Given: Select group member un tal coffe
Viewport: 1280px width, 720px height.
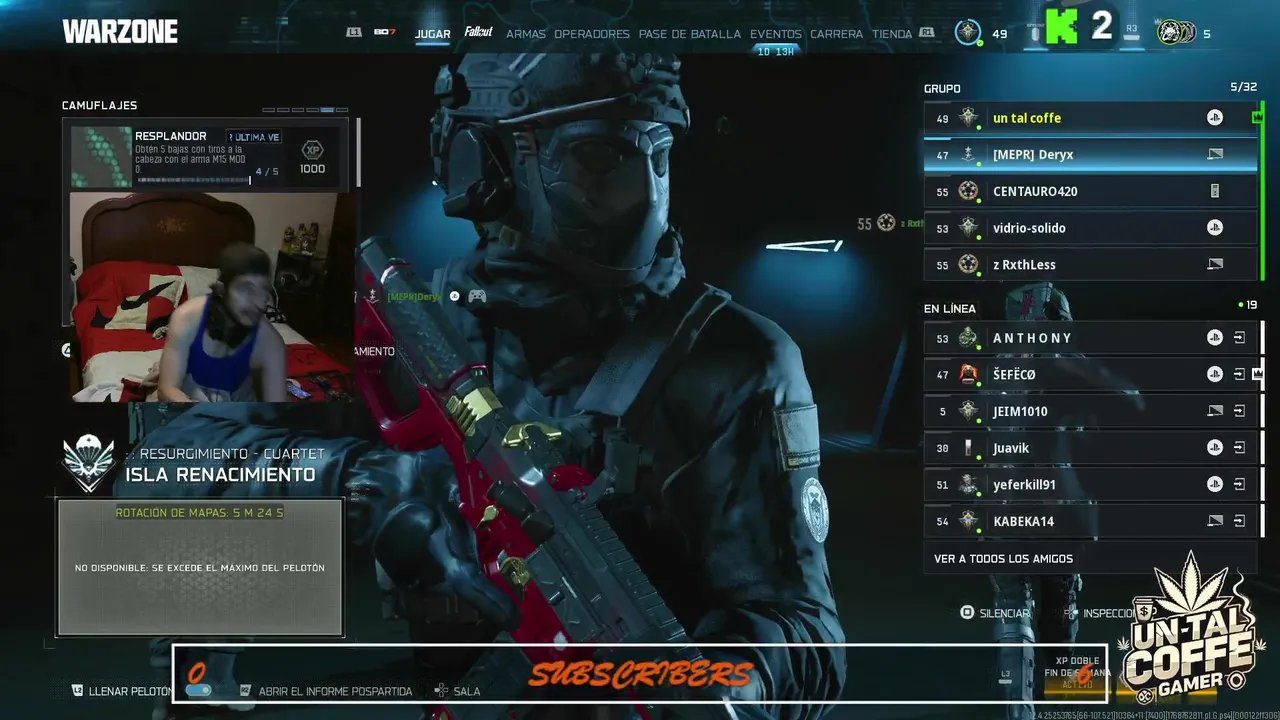Looking at the screenshot, I should pyautogui.click(x=1090, y=118).
